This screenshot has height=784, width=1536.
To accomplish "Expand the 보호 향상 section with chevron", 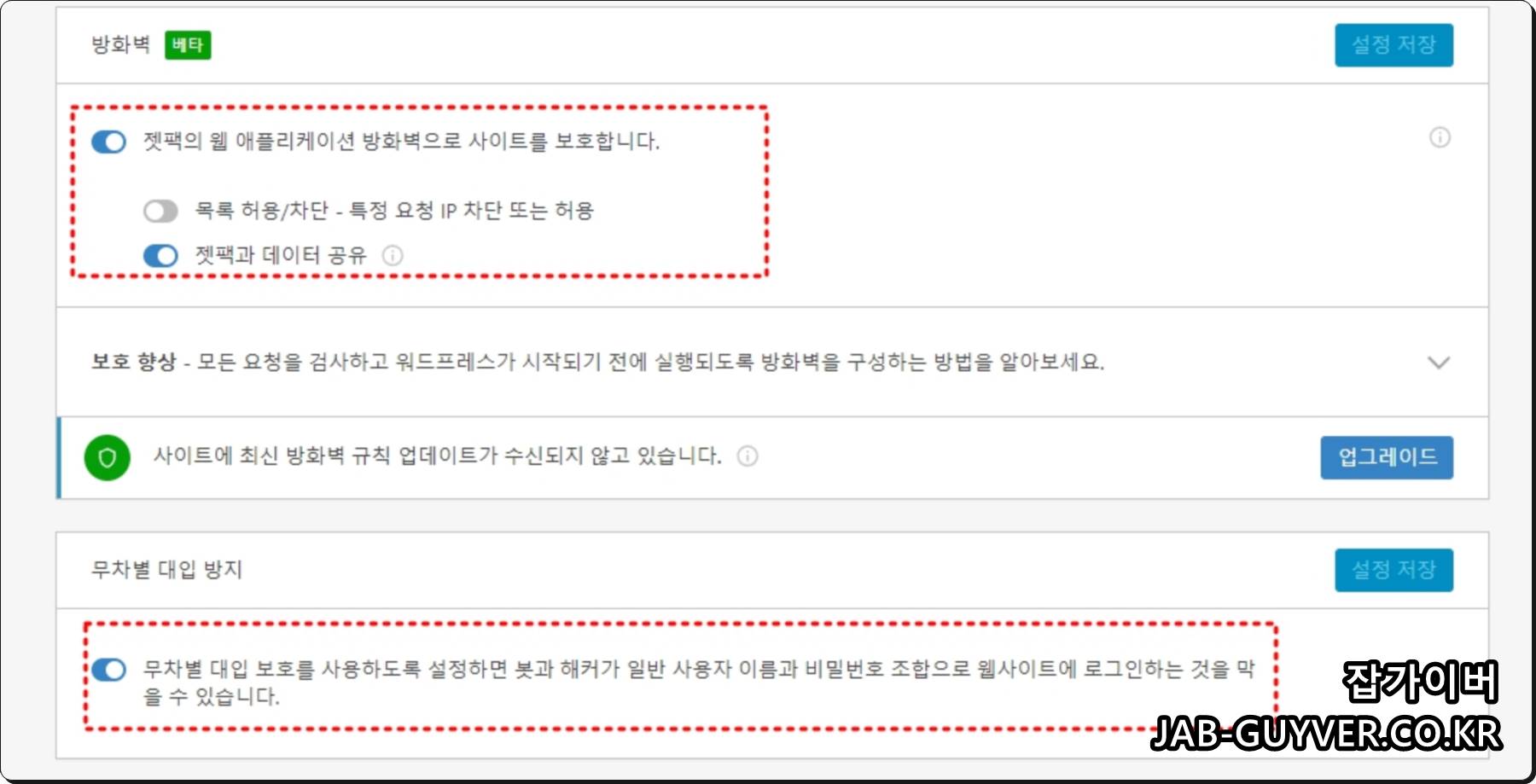I will (x=1439, y=363).
